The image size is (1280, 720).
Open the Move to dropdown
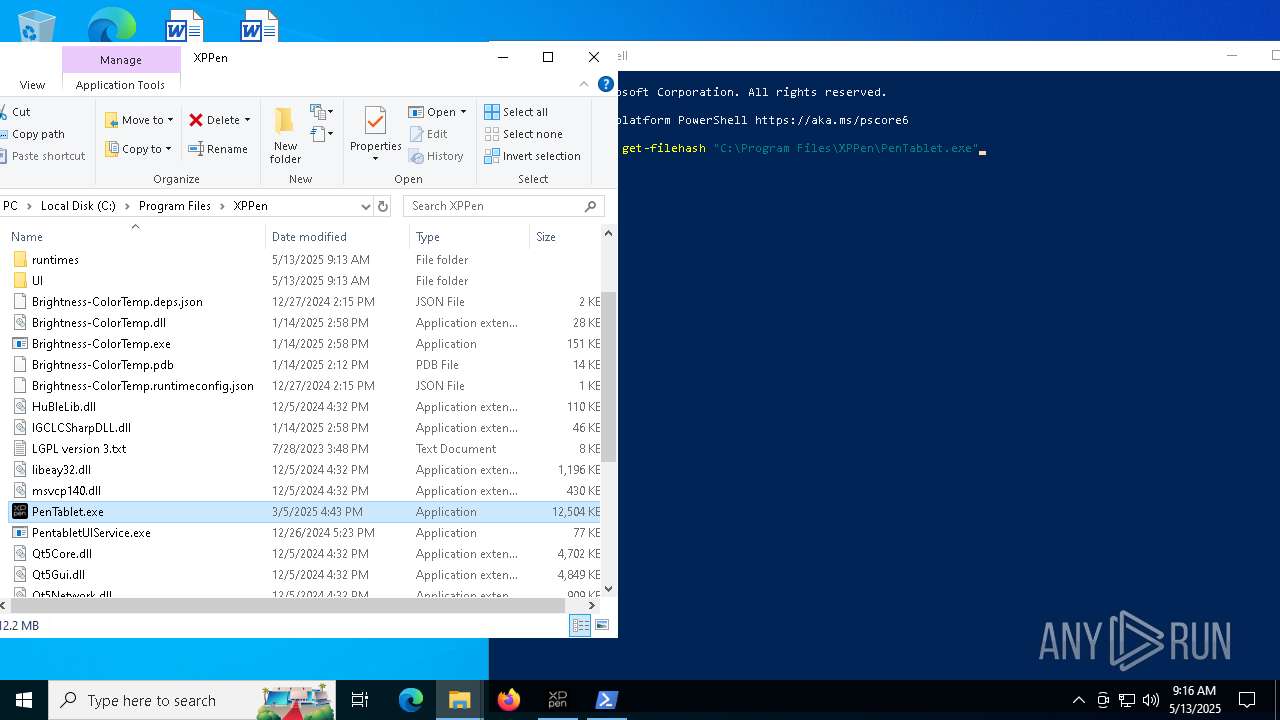139,120
